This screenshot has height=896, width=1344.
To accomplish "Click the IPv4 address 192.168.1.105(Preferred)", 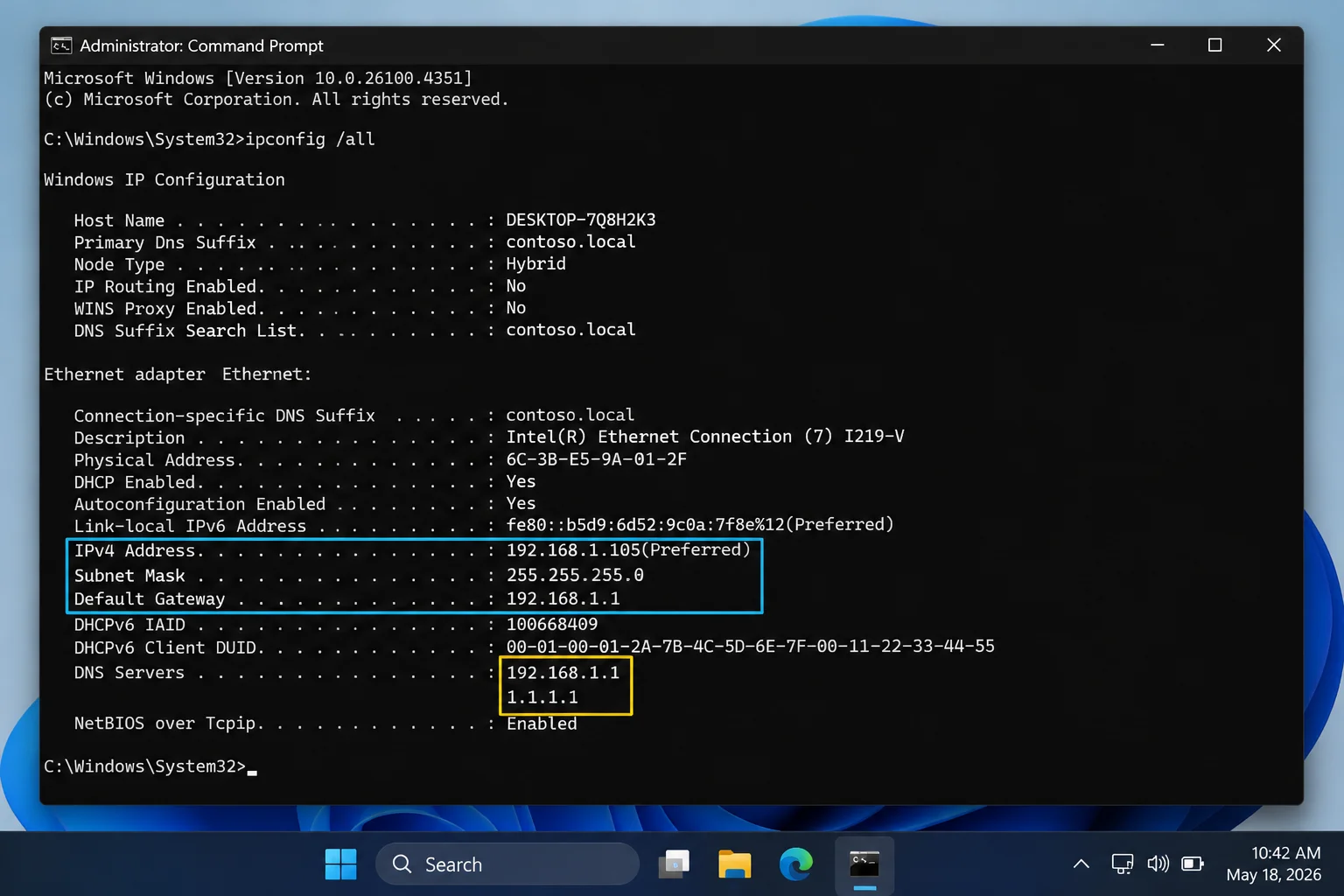I will (x=628, y=549).
